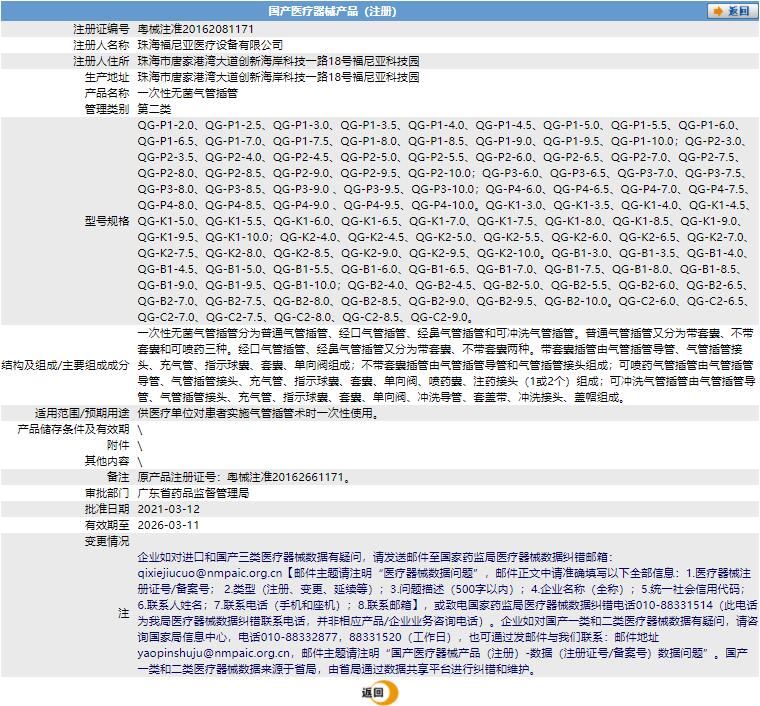Click the 附件 label
This screenshot has width=760, height=706.
pyautogui.click(x=118, y=445)
